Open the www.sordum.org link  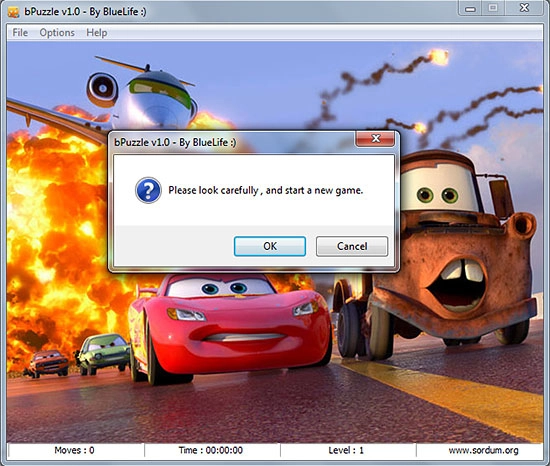(483, 450)
